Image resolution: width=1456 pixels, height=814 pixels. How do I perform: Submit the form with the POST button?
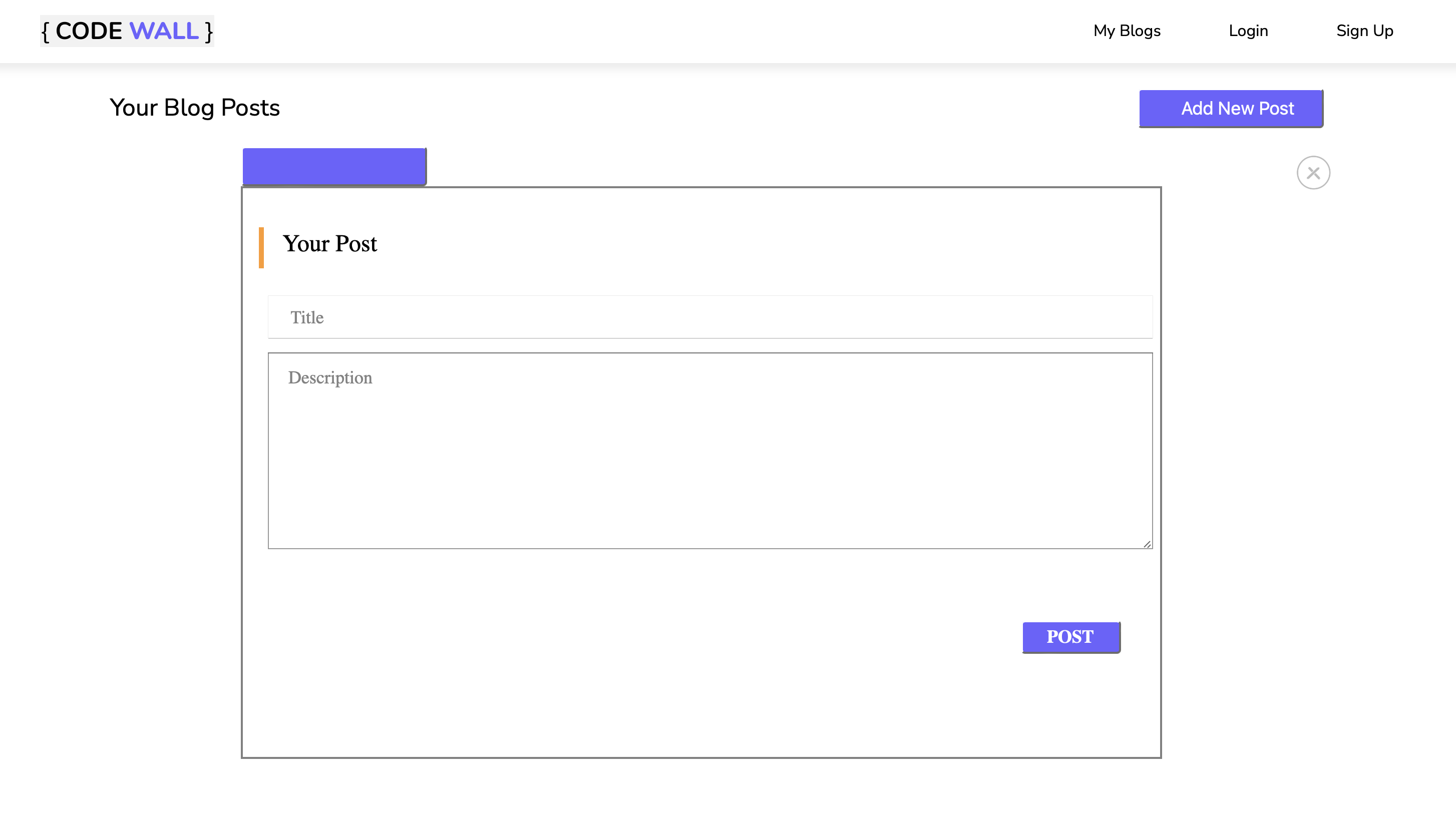[x=1070, y=636]
